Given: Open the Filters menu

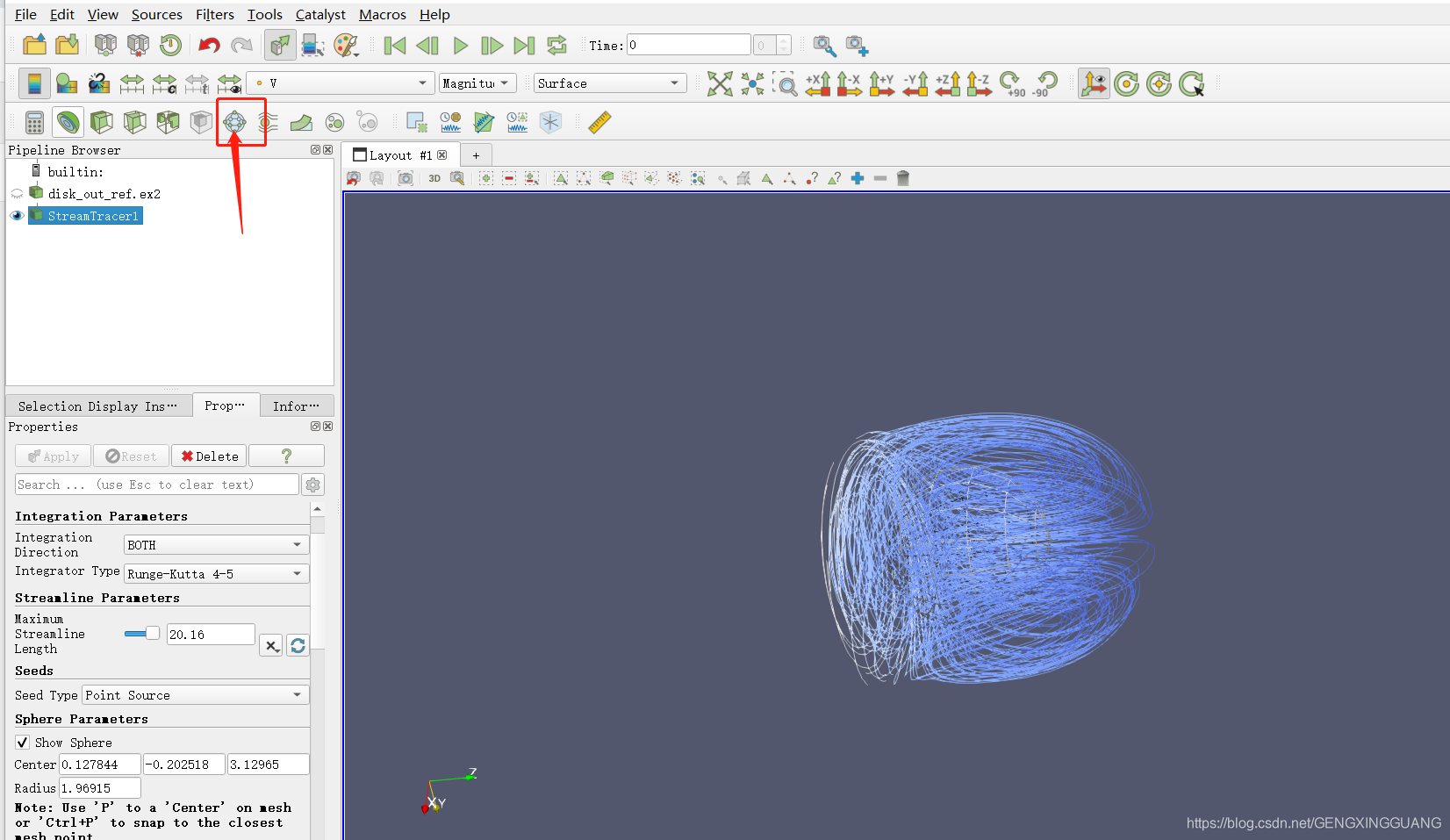Looking at the screenshot, I should tap(215, 14).
